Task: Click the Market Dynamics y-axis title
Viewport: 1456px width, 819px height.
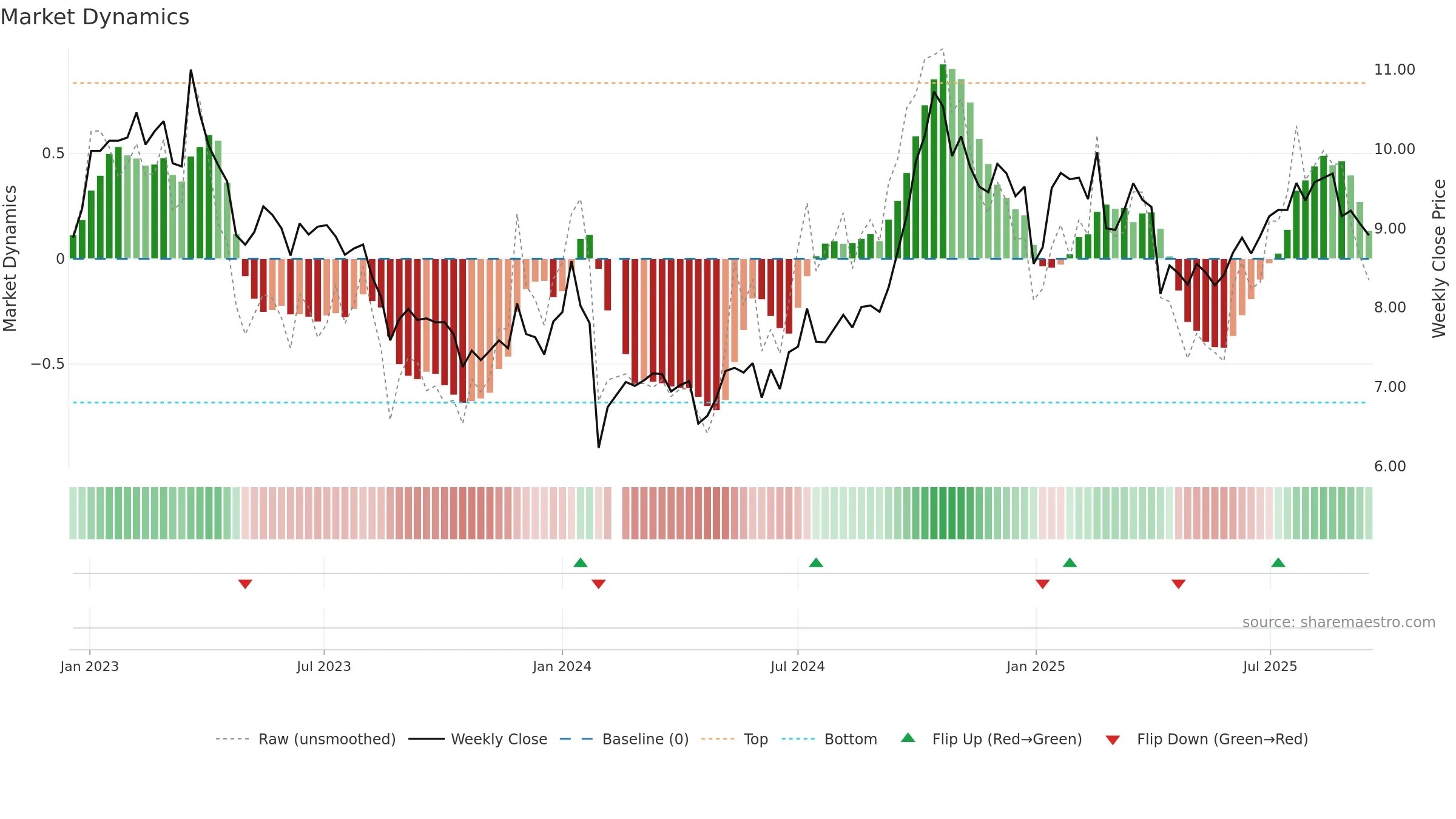Action: [10, 258]
